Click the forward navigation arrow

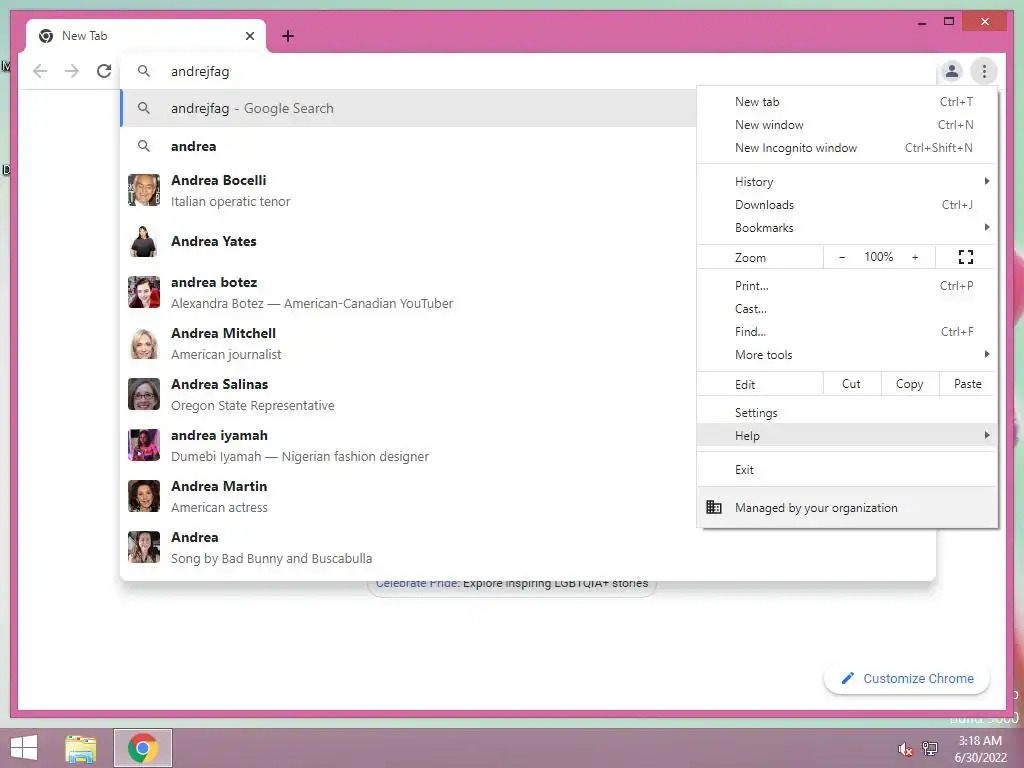72,71
